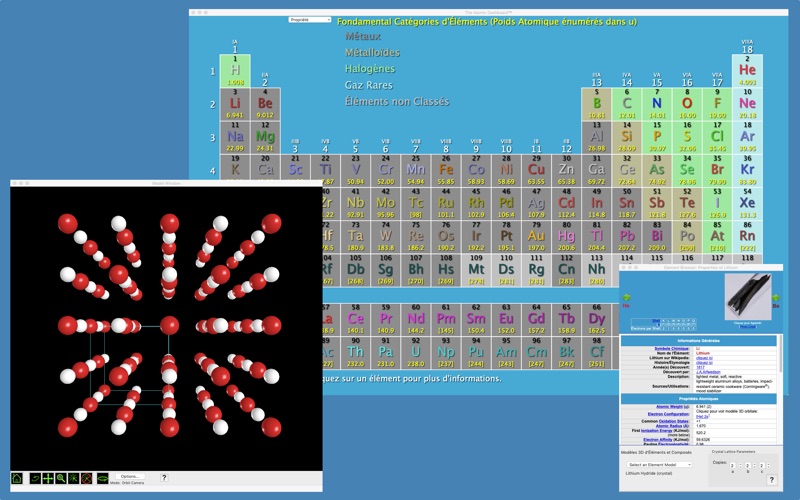Click the copies a input field
The image size is (800, 500).
click(732, 466)
